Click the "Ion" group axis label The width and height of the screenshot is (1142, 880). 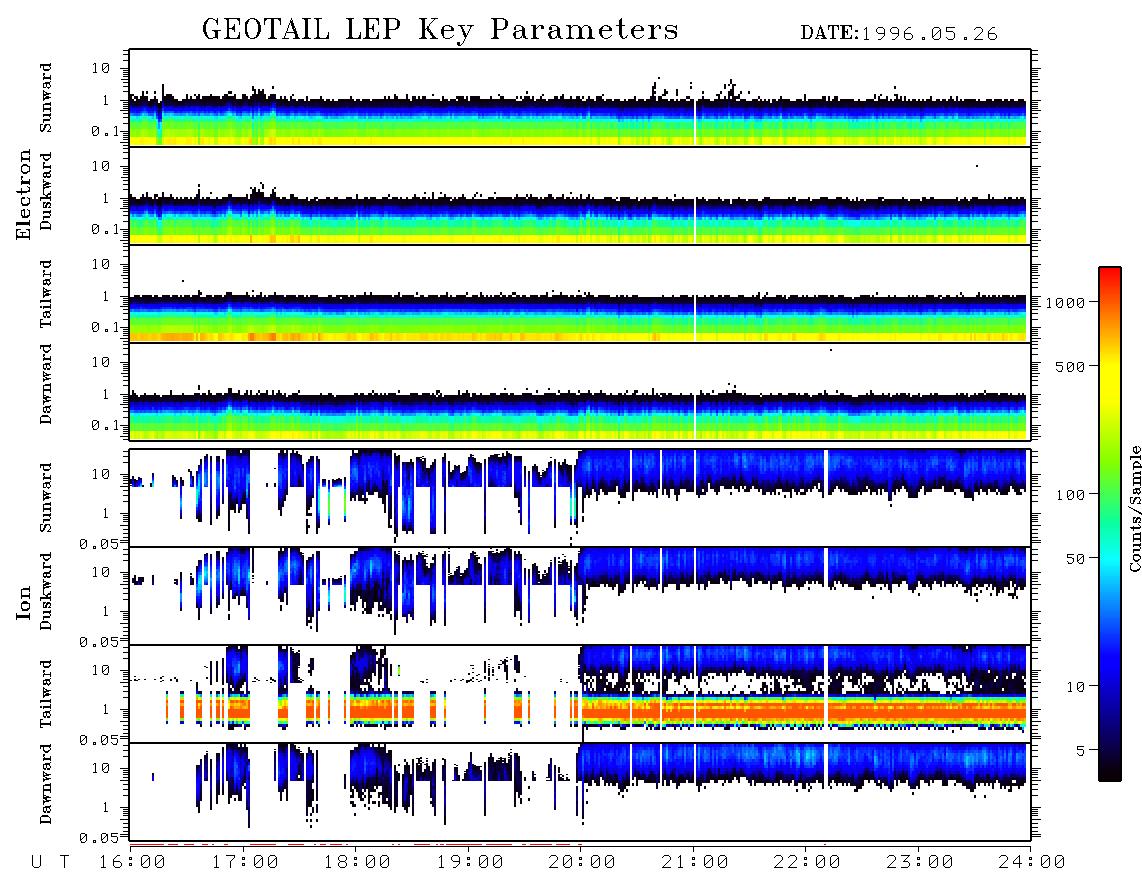pyautogui.click(x=24, y=602)
